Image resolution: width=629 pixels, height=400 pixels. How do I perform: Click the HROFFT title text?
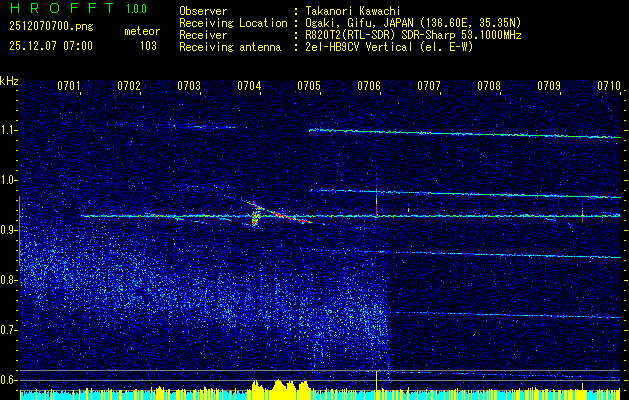[62, 8]
